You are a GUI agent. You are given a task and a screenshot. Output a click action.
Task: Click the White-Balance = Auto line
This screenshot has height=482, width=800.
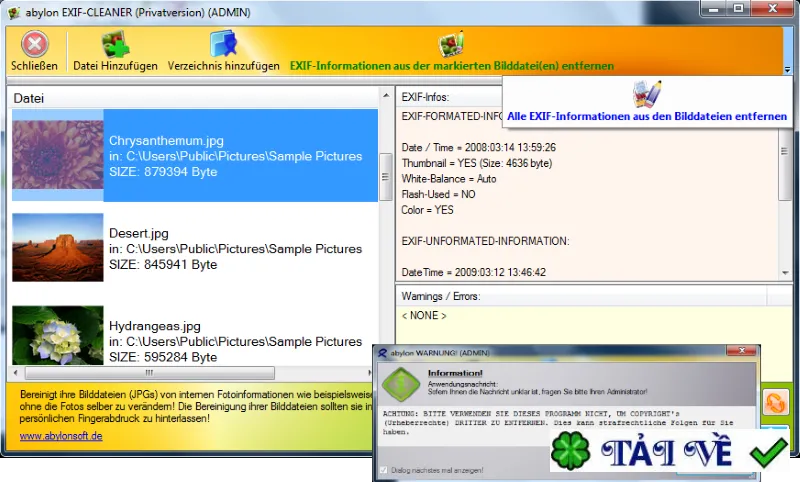448,179
